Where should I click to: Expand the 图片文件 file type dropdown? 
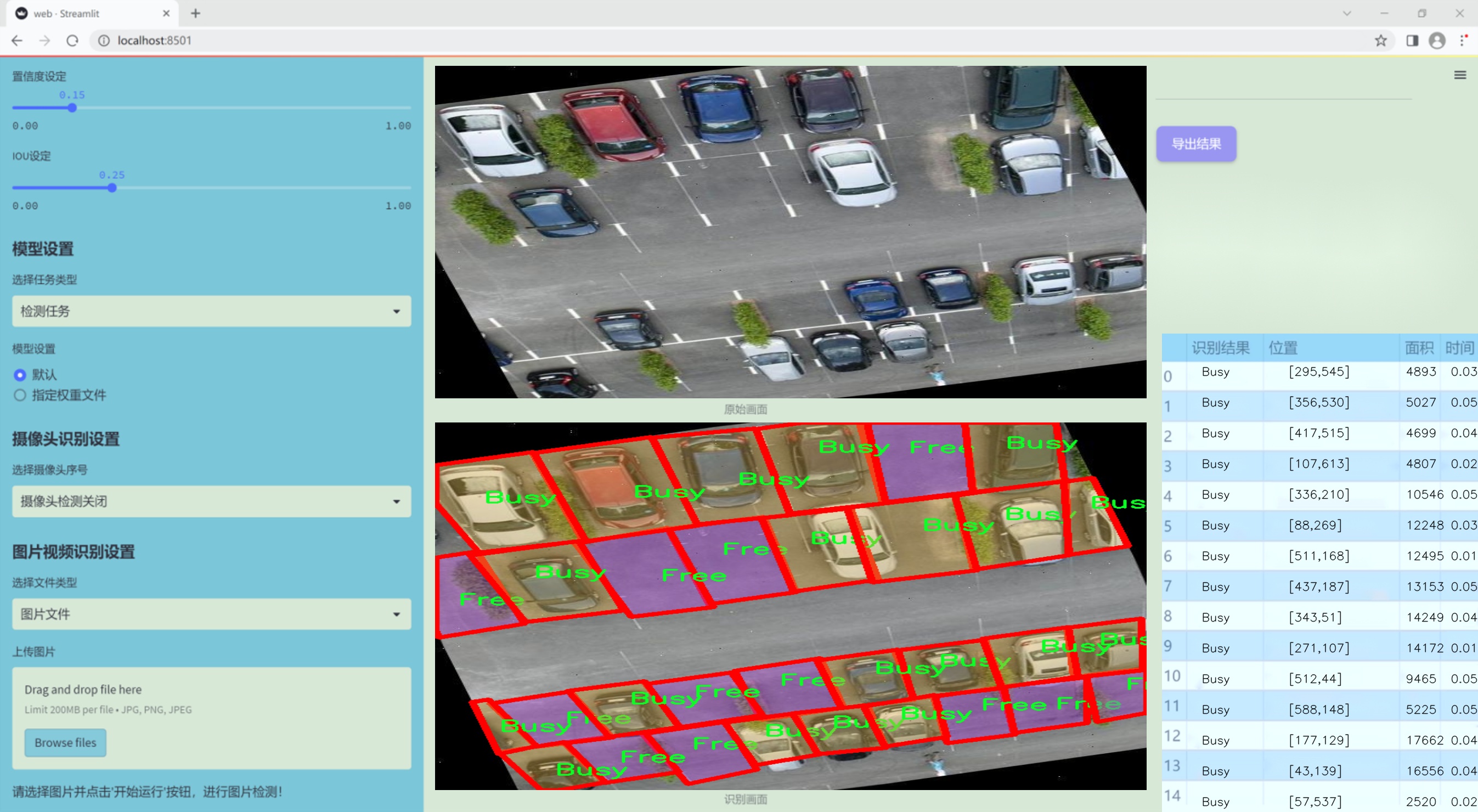pos(211,614)
